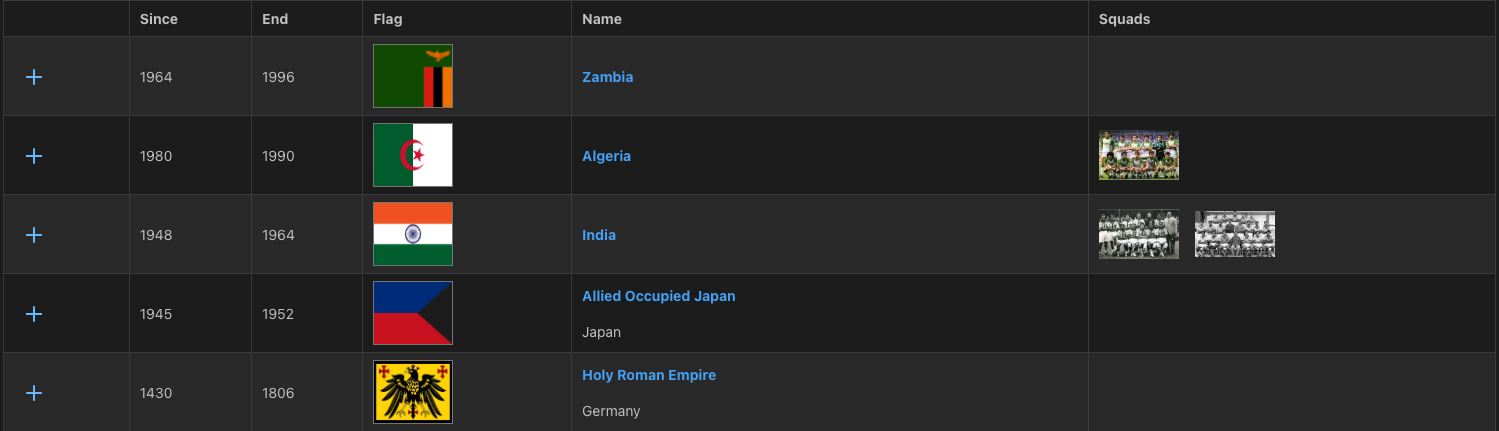
Task: Expand the Holy Roman Empire row
Action: (34, 393)
